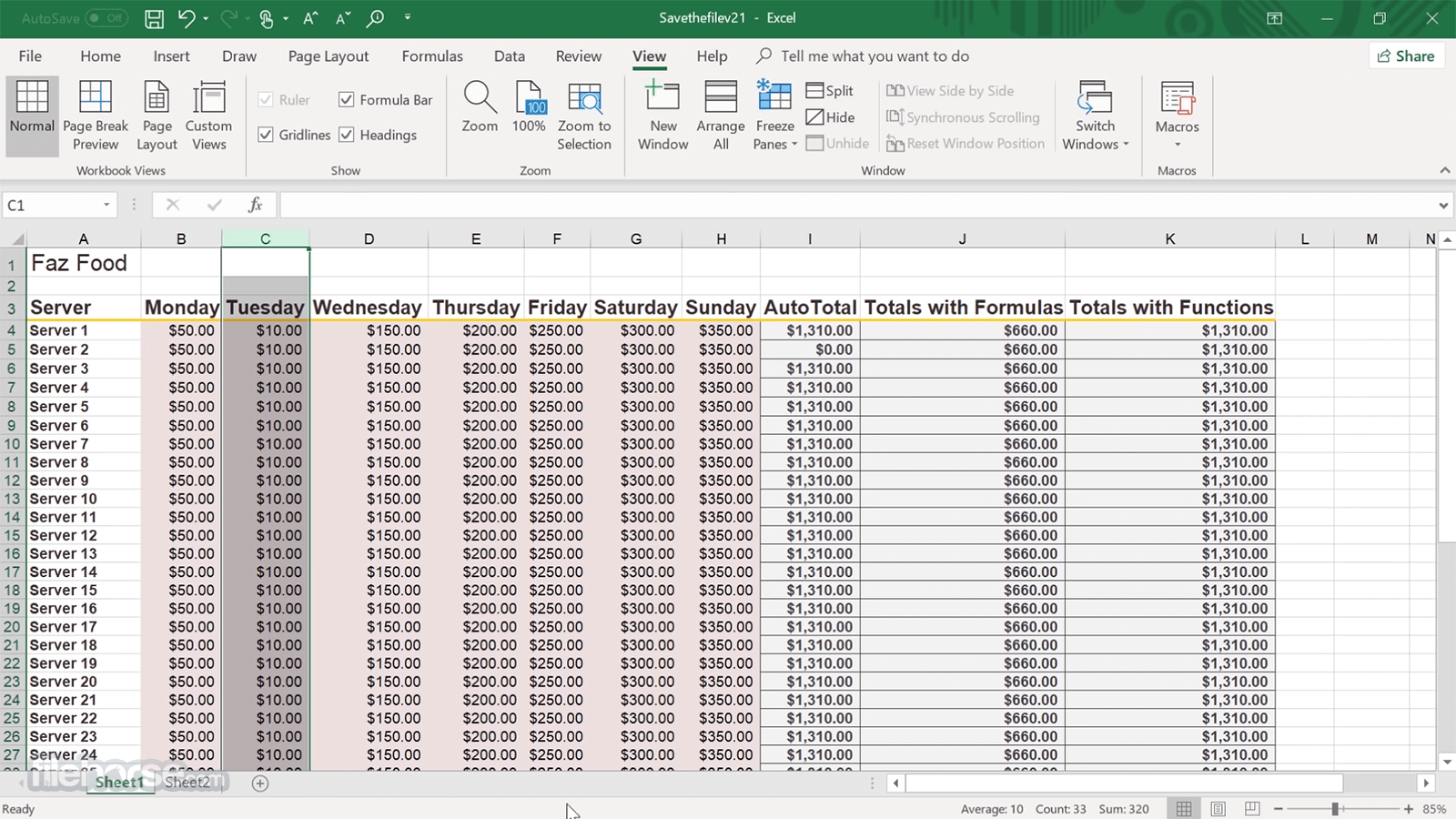Uncheck the Gridlines checkbox
The image size is (1456, 819).
pos(266,135)
